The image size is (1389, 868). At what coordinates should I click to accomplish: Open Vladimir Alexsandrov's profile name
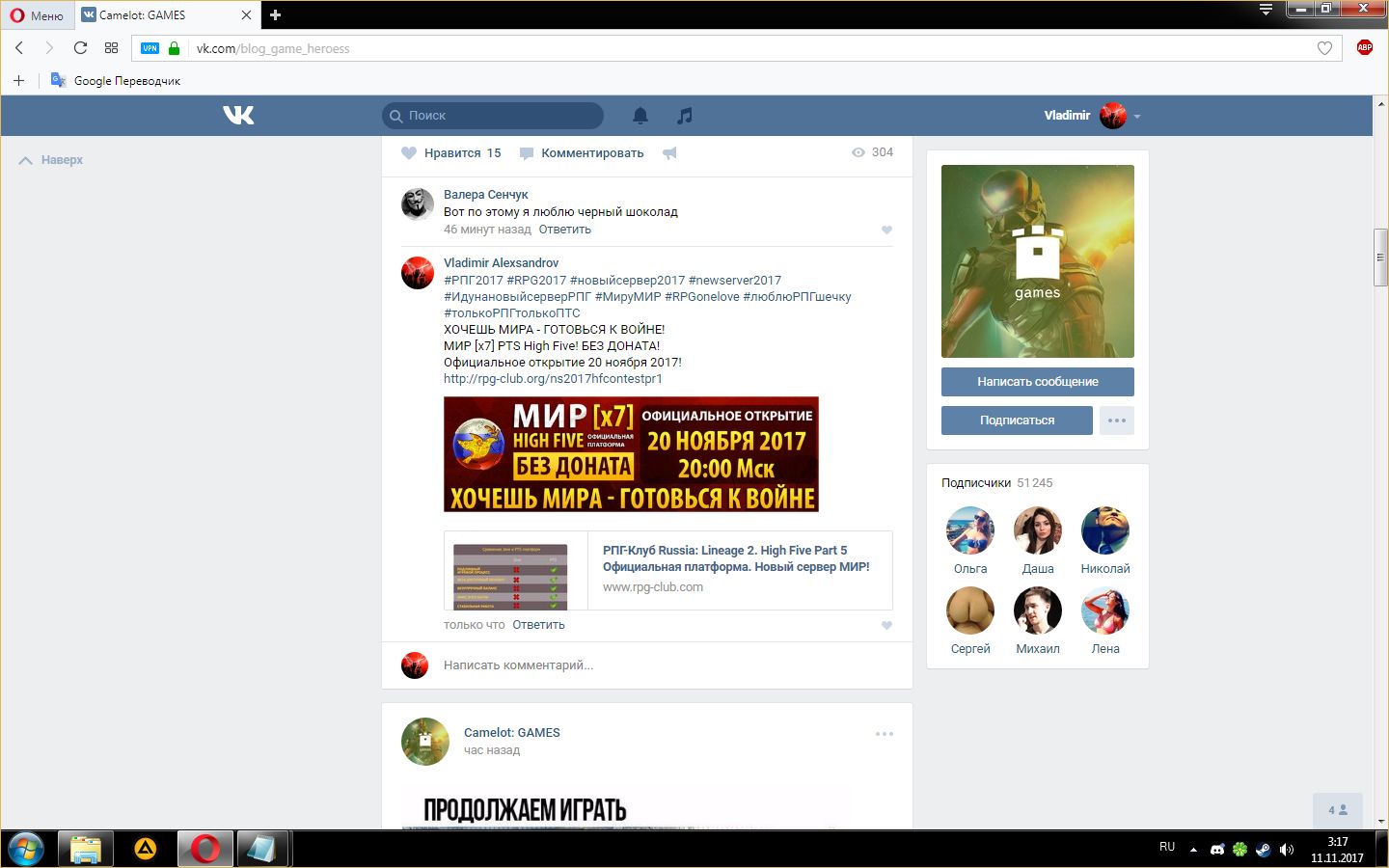501,263
